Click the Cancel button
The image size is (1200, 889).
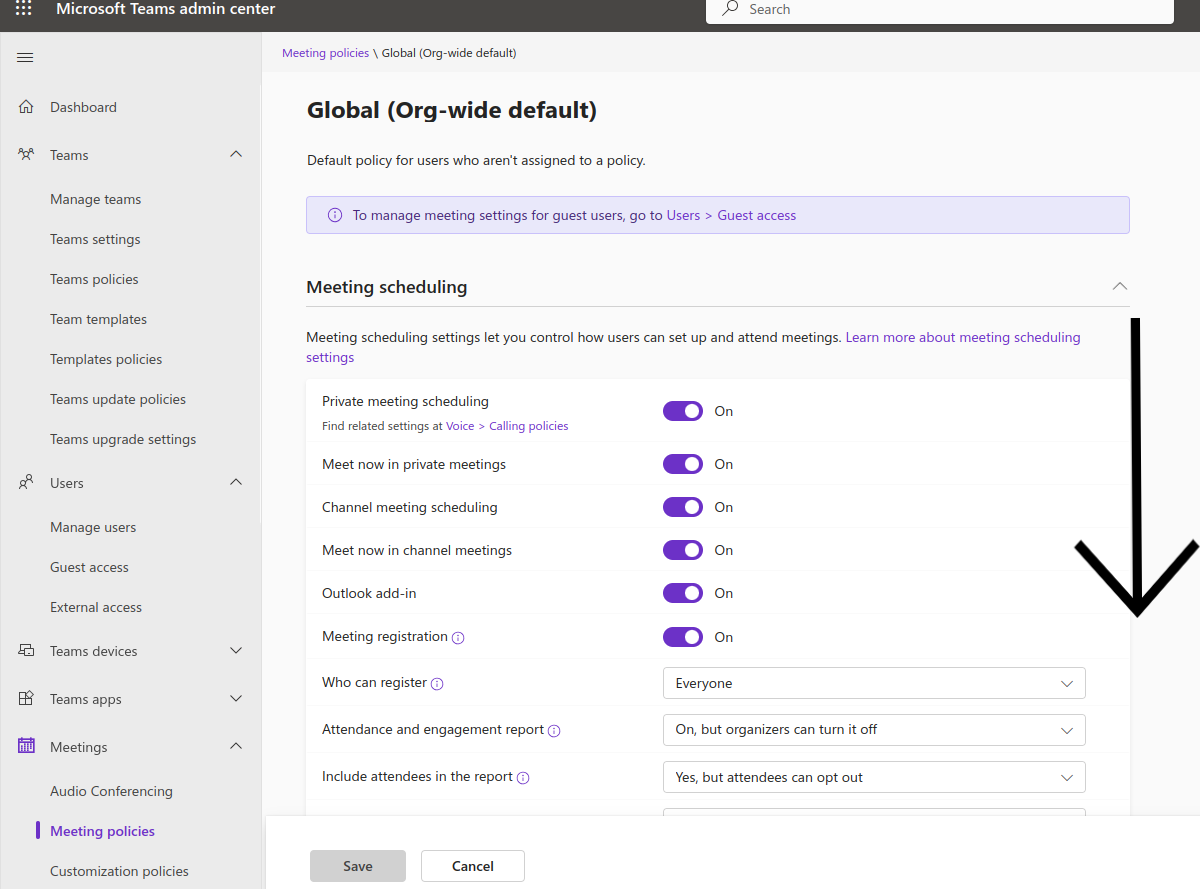(x=473, y=866)
